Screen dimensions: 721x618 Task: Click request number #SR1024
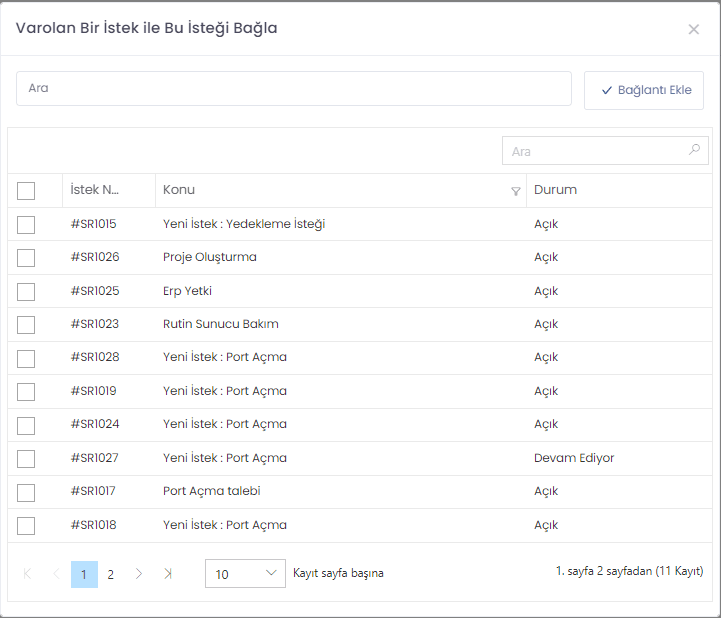[x=95, y=424]
